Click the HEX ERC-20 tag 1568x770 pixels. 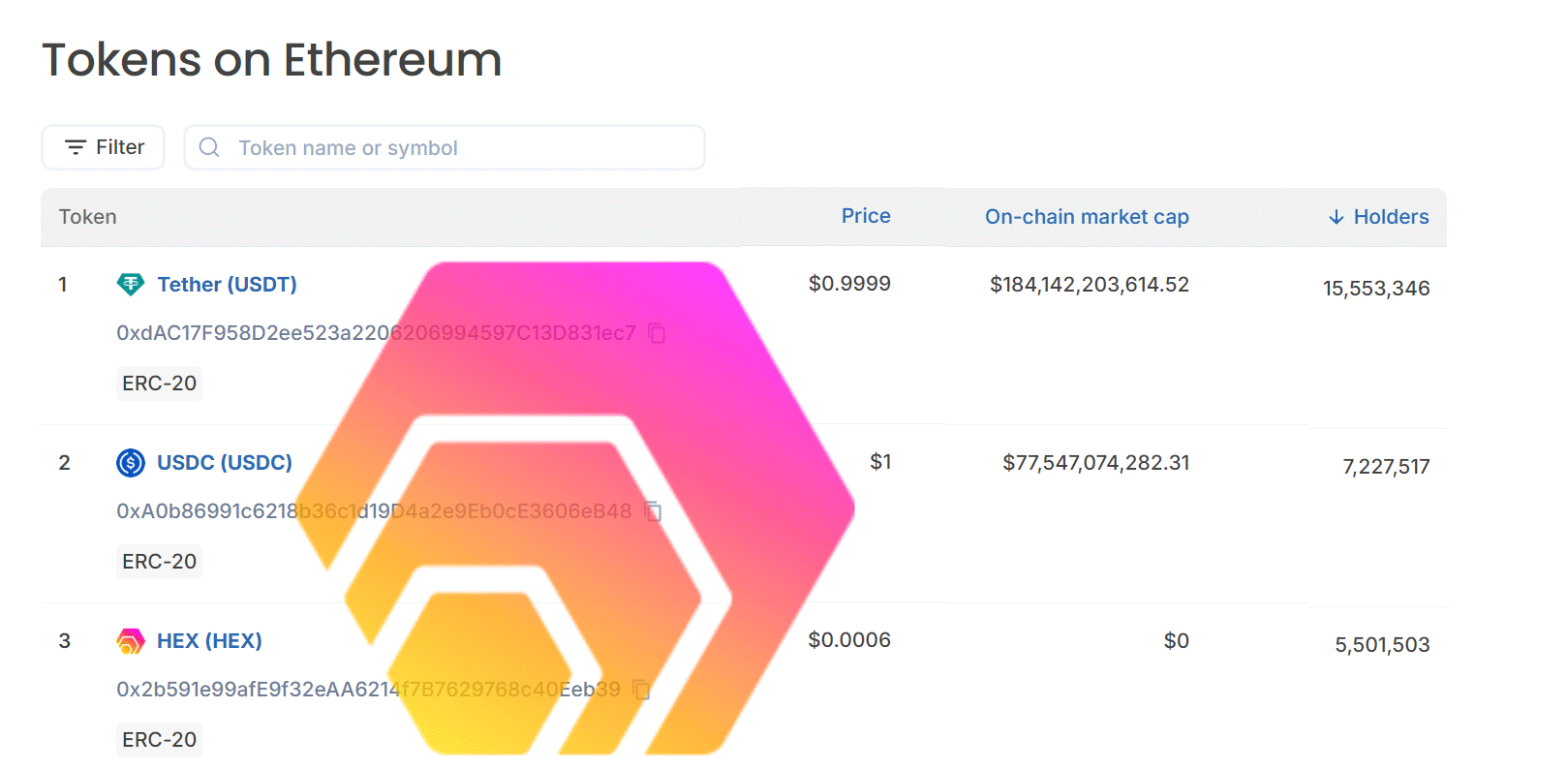click(x=160, y=740)
